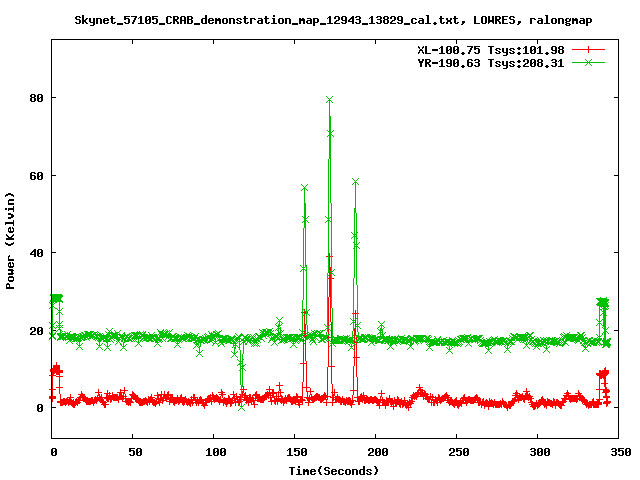Click the 300 tick label on x-axis
This screenshot has width=640, height=480.
point(538,452)
